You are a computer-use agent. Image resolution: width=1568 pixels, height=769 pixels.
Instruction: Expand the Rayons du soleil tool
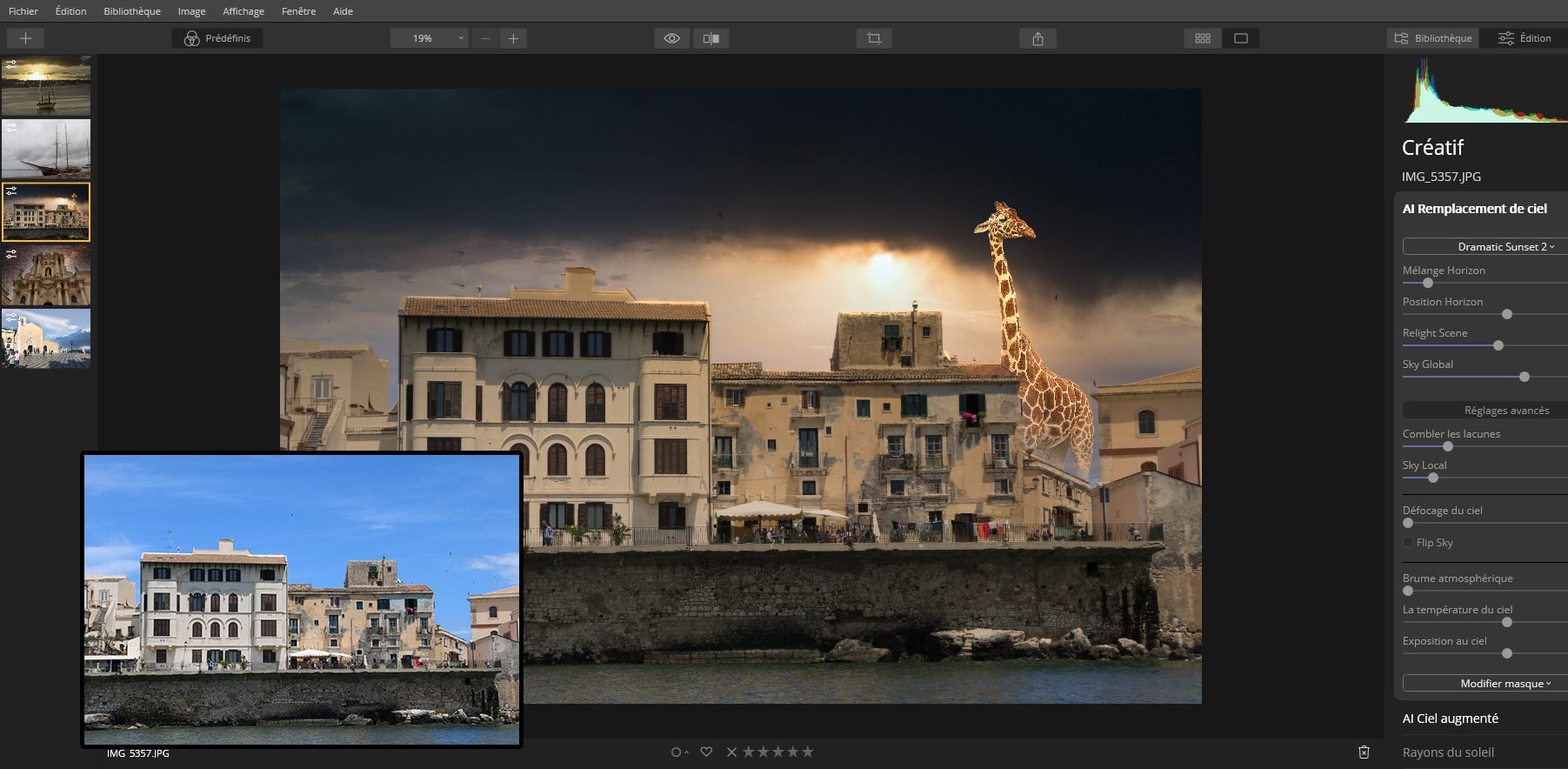point(1448,752)
